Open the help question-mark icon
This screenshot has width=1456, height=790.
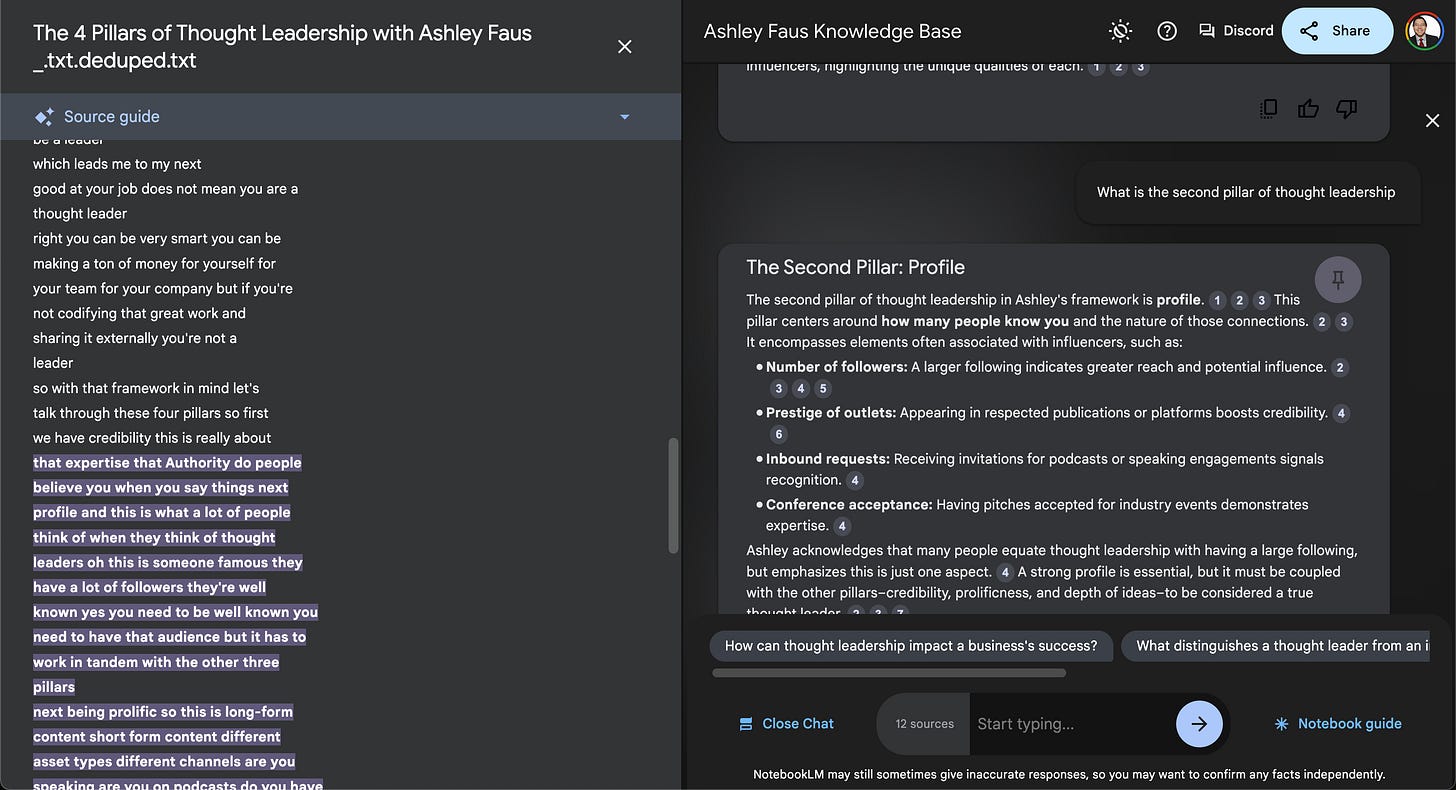[x=1167, y=31]
